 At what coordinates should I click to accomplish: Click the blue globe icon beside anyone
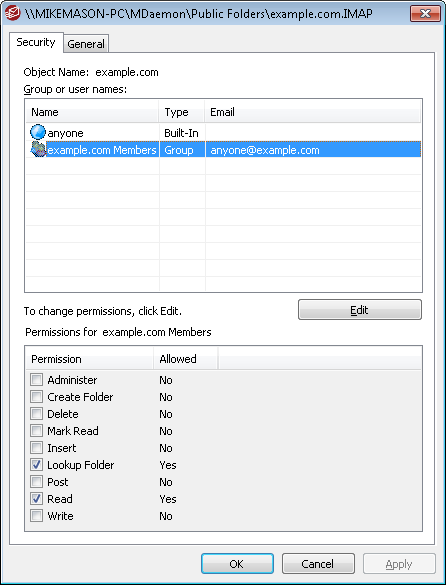37,132
